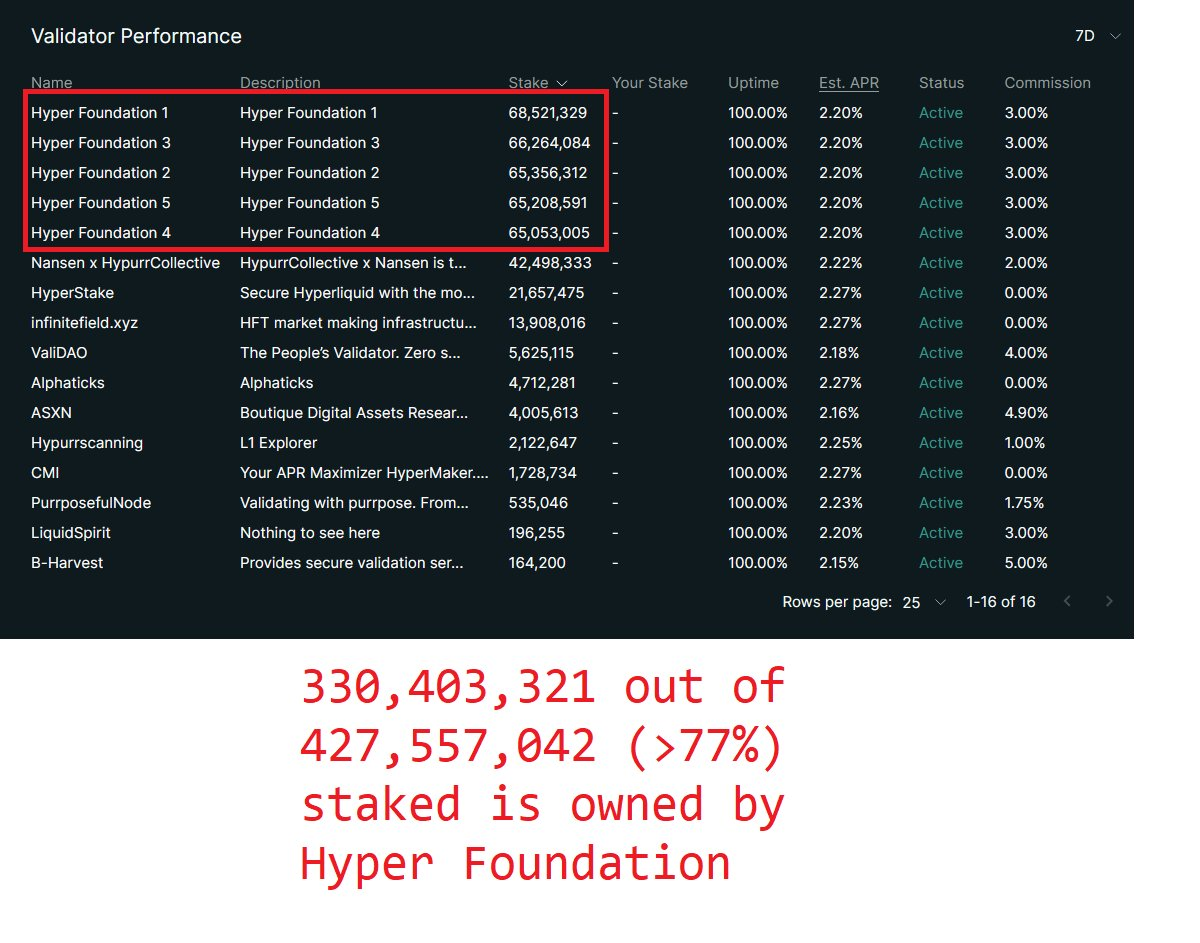Click the Active status of Alphaticks
The width and height of the screenshot is (1200, 943).
click(x=940, y=383)
